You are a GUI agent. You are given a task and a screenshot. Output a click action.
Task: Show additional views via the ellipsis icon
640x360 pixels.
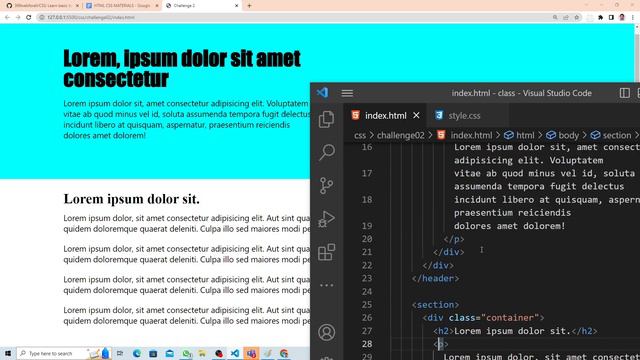coord(327,285)
